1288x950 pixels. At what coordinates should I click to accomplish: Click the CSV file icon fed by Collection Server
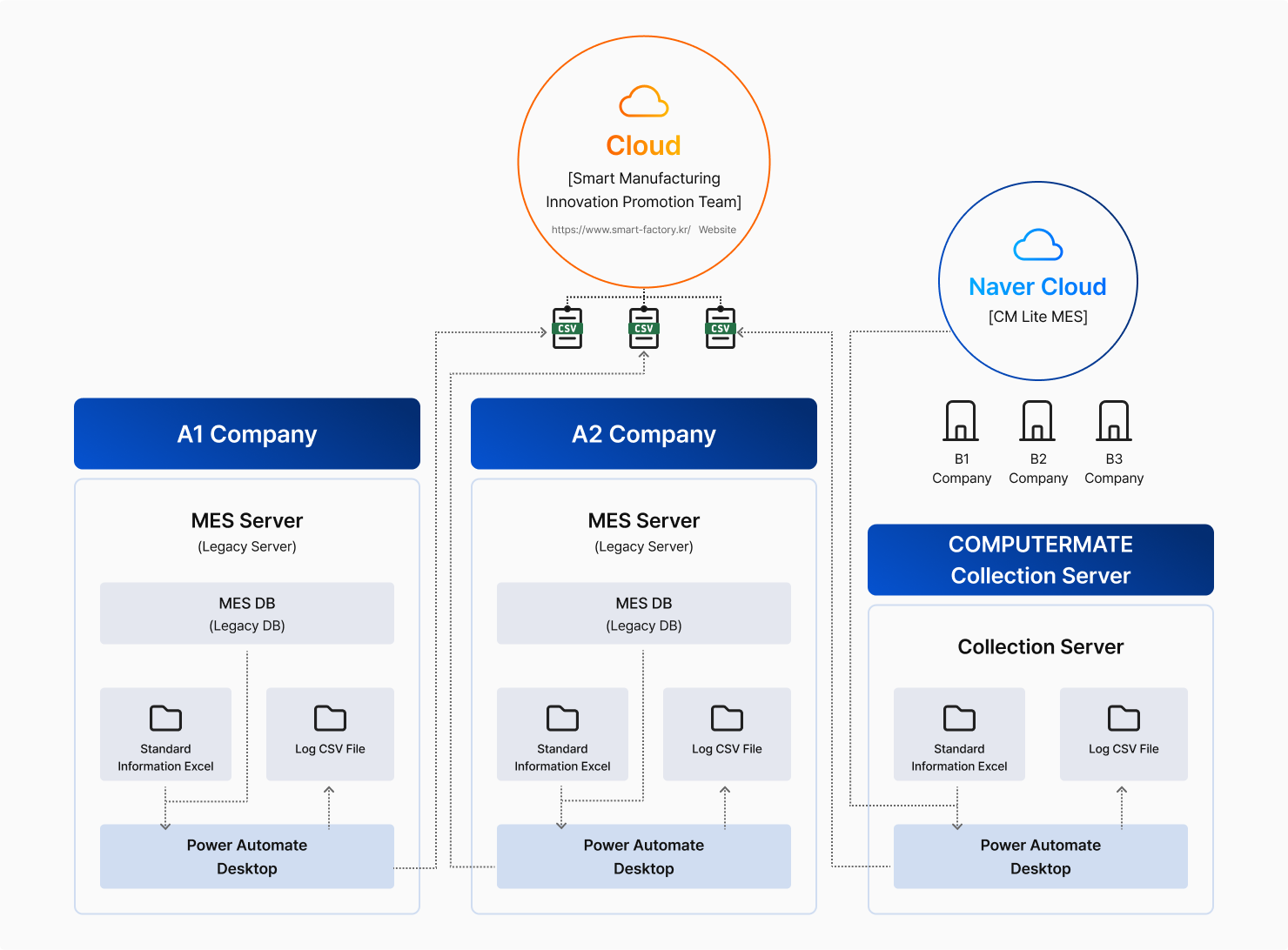tap(721, 328)
